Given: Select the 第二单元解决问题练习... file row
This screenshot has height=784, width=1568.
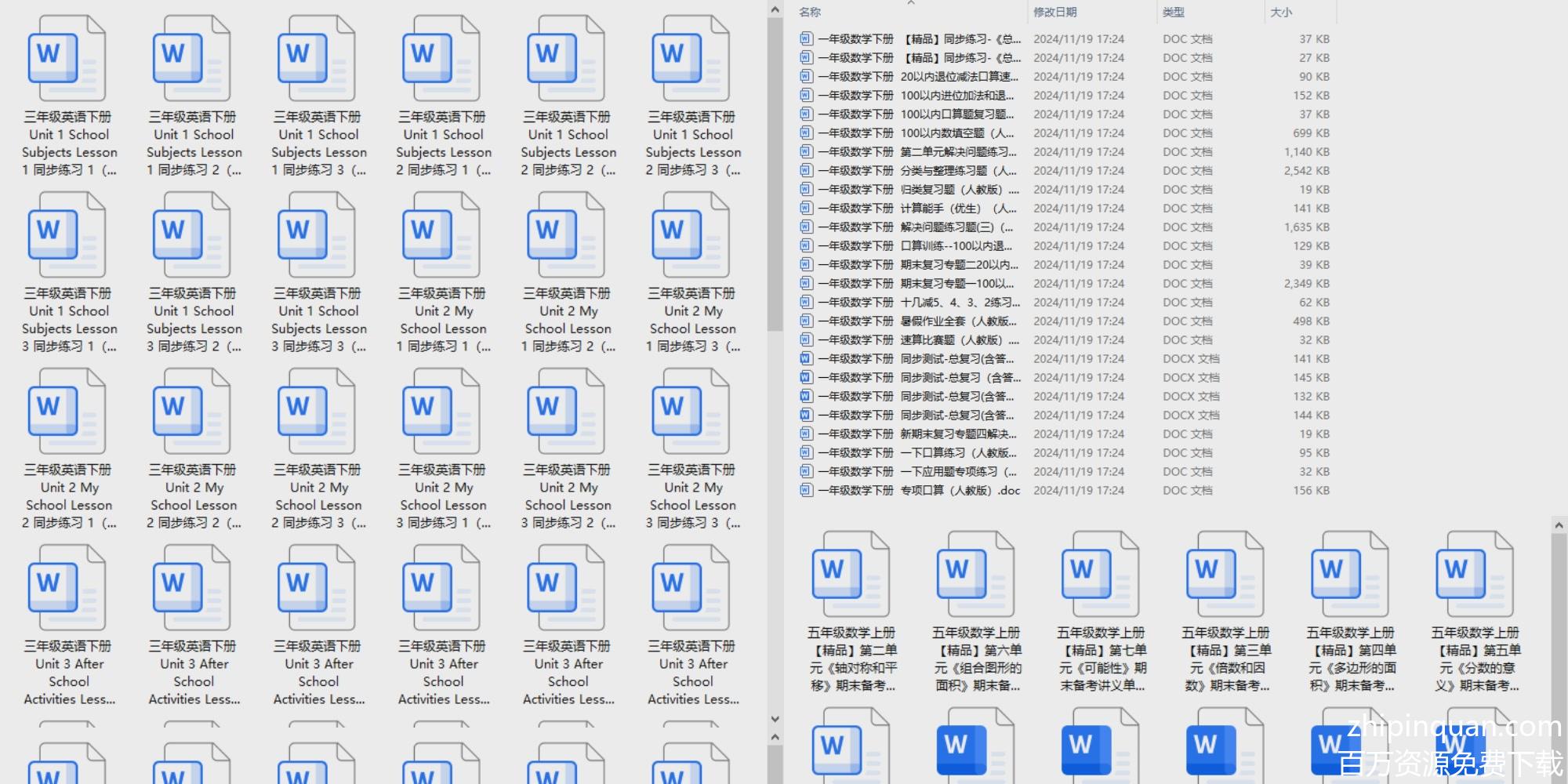Looking at the screenshot, I should point(1065,152).
